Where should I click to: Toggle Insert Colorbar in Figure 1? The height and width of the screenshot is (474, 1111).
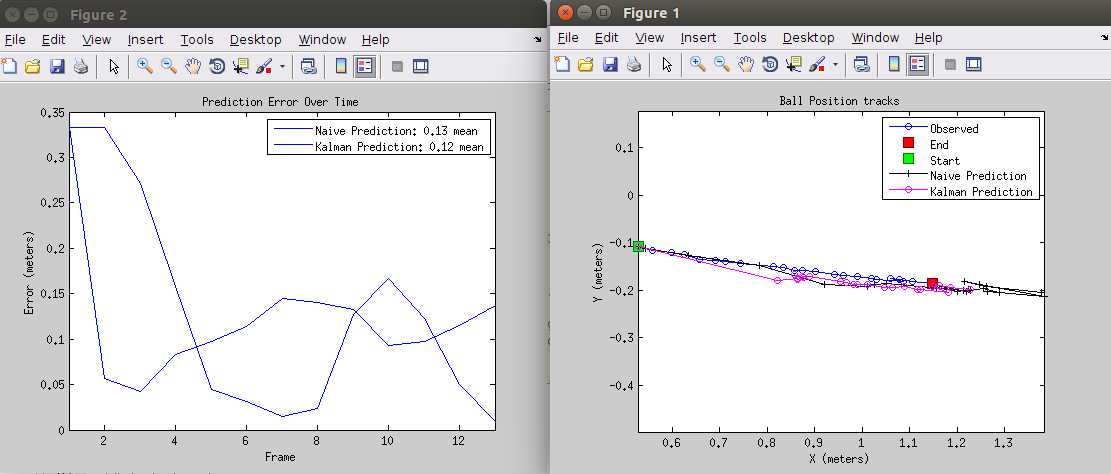click(894, 64)
